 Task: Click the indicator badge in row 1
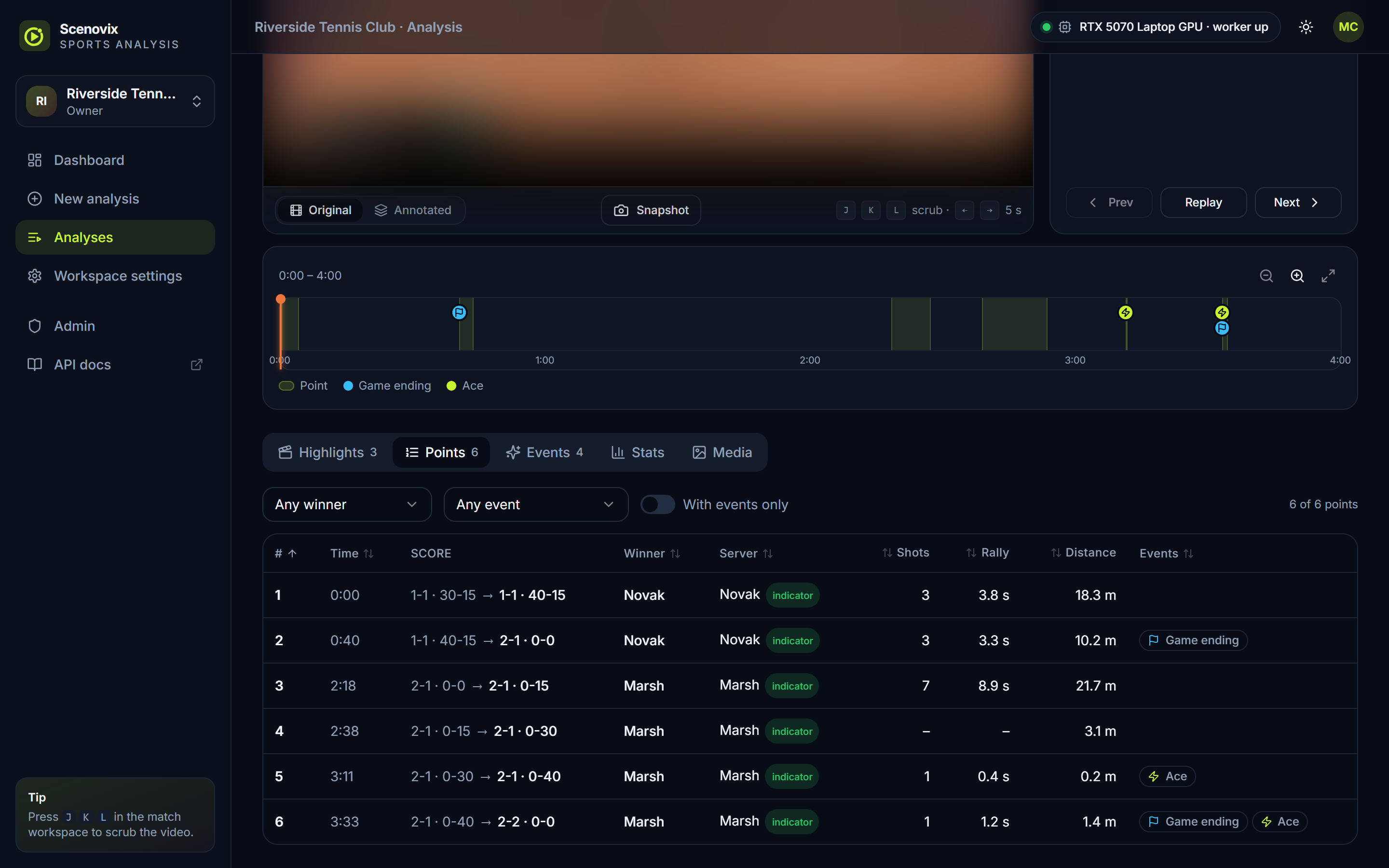(792, 596)
